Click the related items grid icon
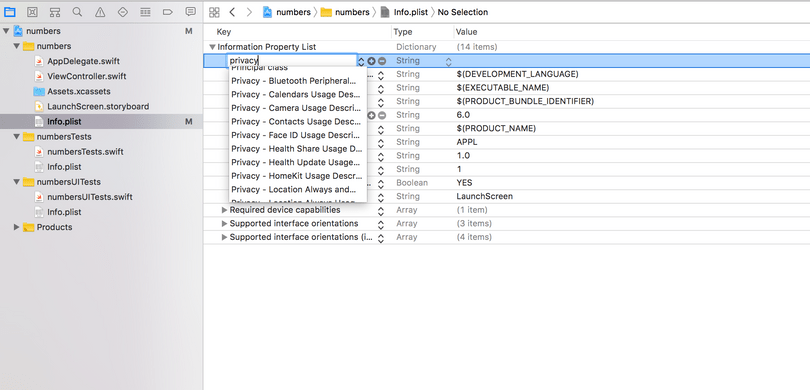Screen dimensions: 810x390 [214, 12]
